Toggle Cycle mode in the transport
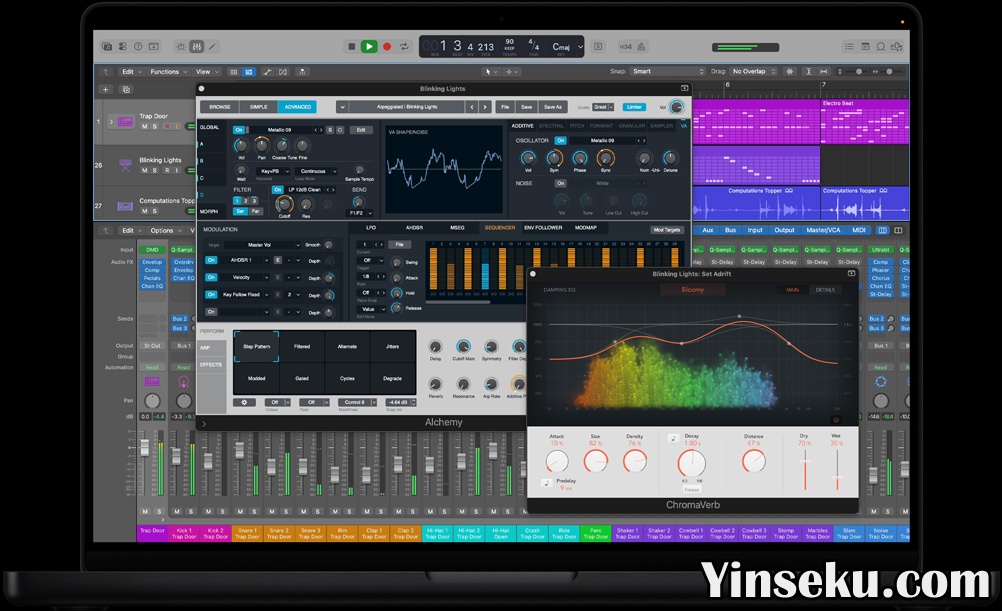Image resolution: width=1002 pixels, height=611 pixels. (404, 46)
